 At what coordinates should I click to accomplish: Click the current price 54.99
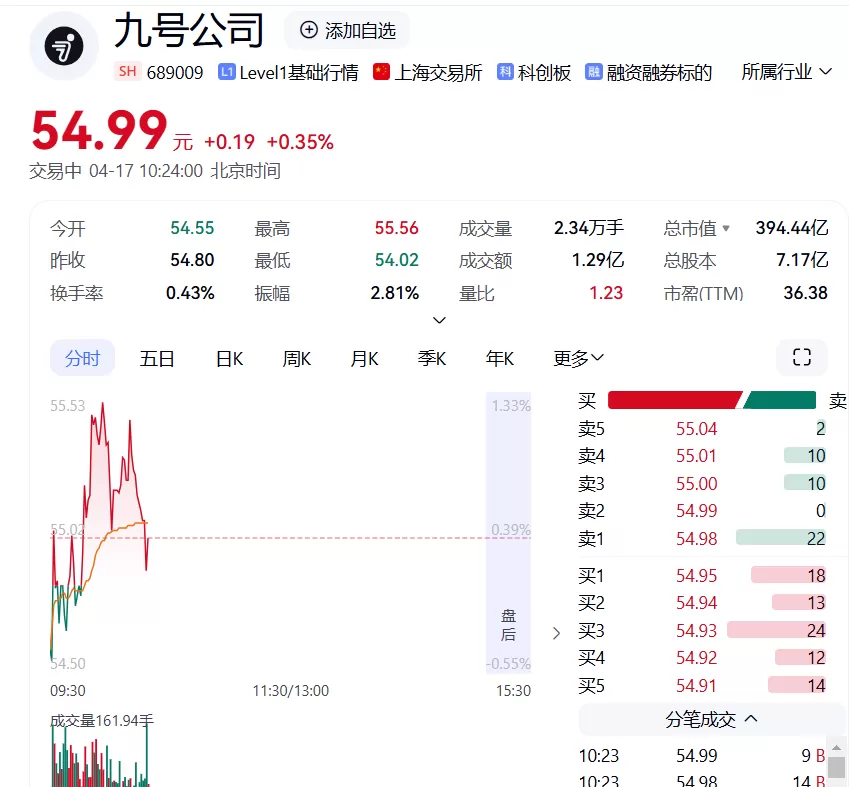pyautogui.click(x=99, y=131)
